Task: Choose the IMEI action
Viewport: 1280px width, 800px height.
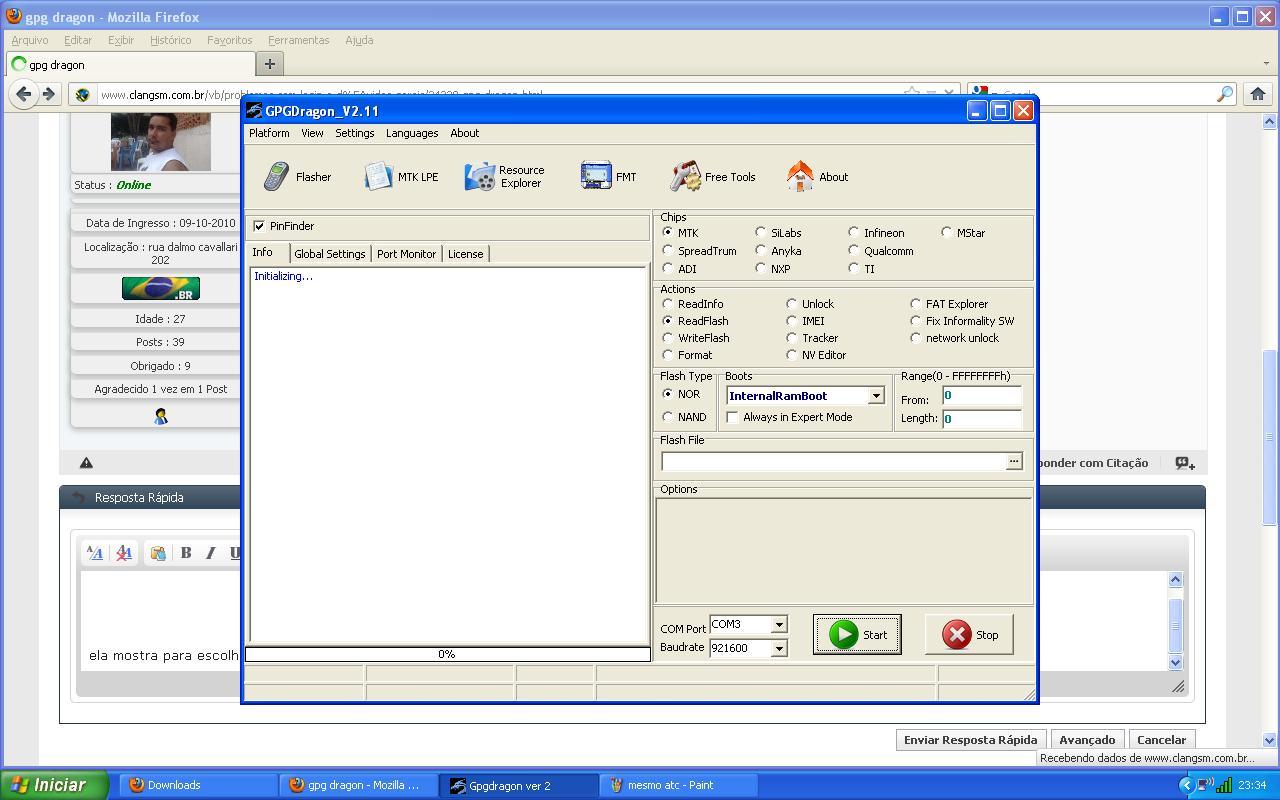Action: [792, 321]
